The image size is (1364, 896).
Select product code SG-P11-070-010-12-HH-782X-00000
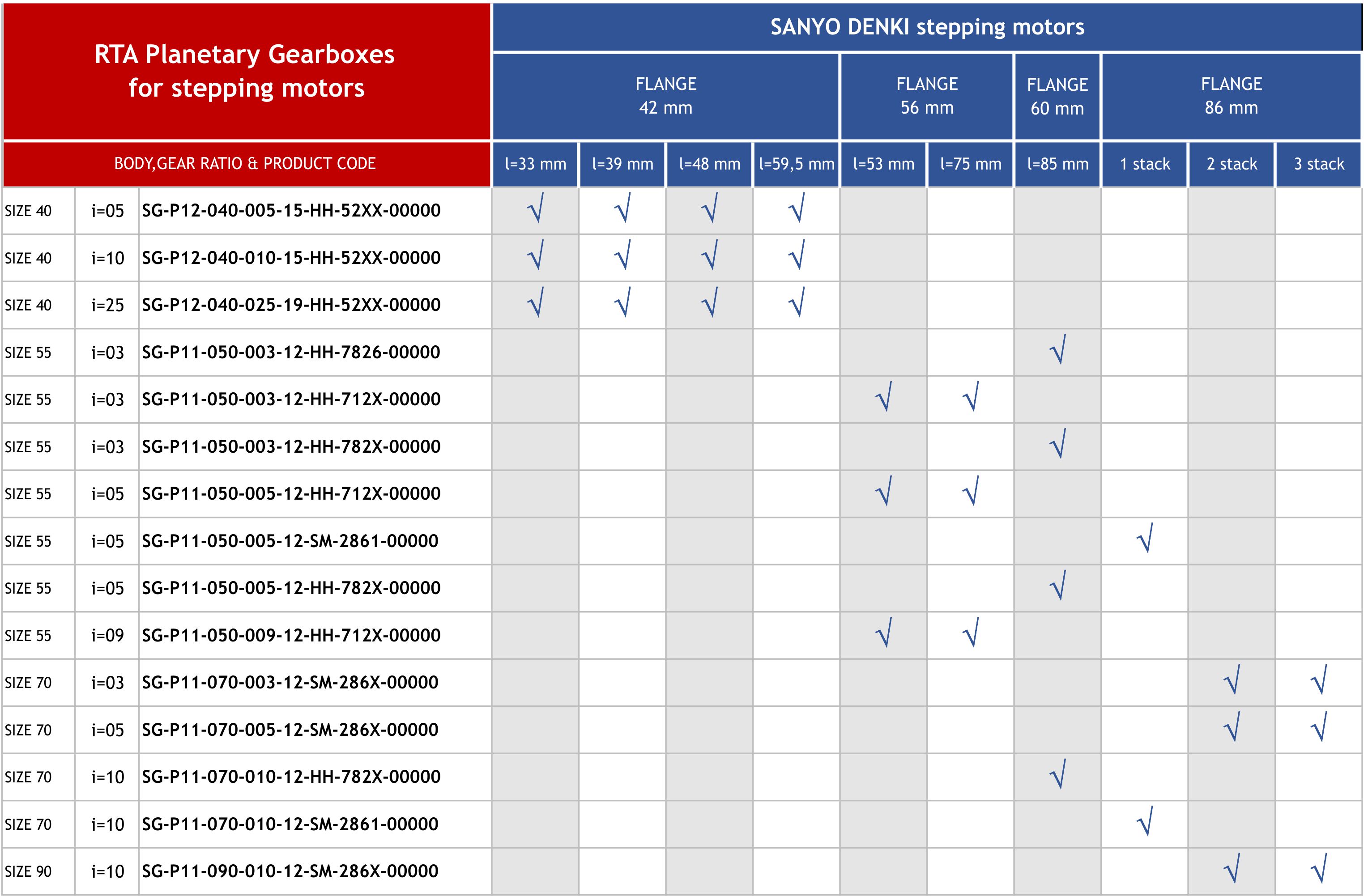[291, 777]
